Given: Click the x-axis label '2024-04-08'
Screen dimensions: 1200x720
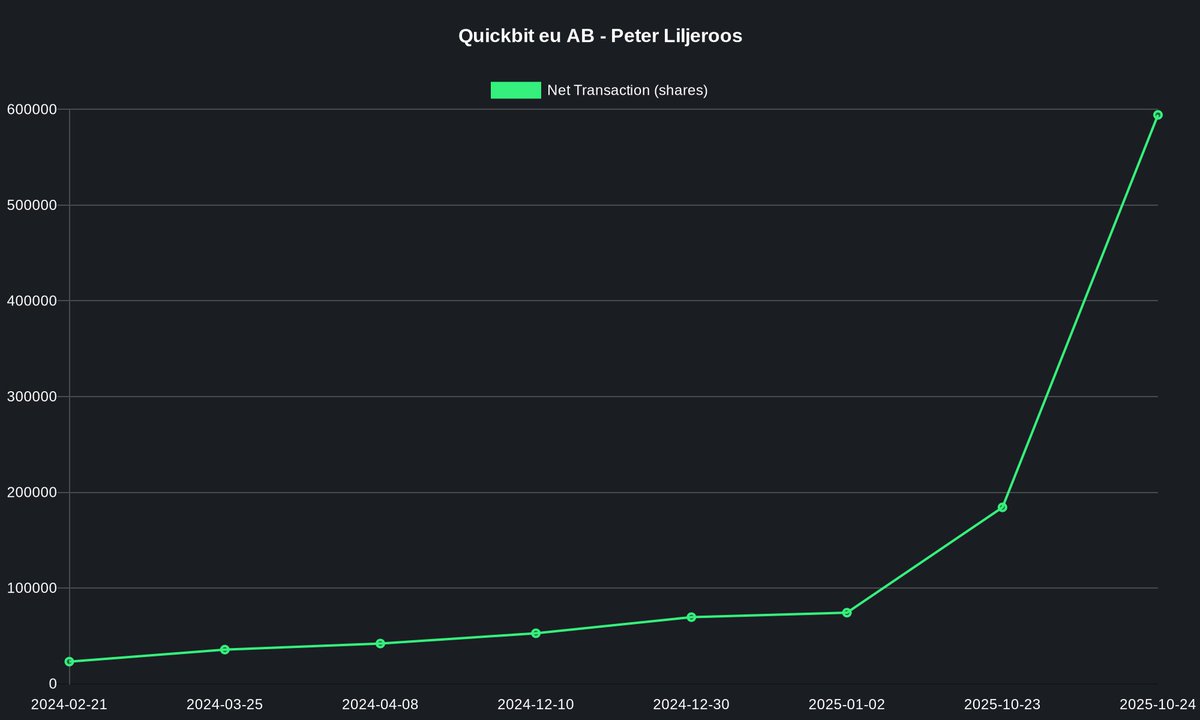Looking at the screenshot, I should pos(380,704).
